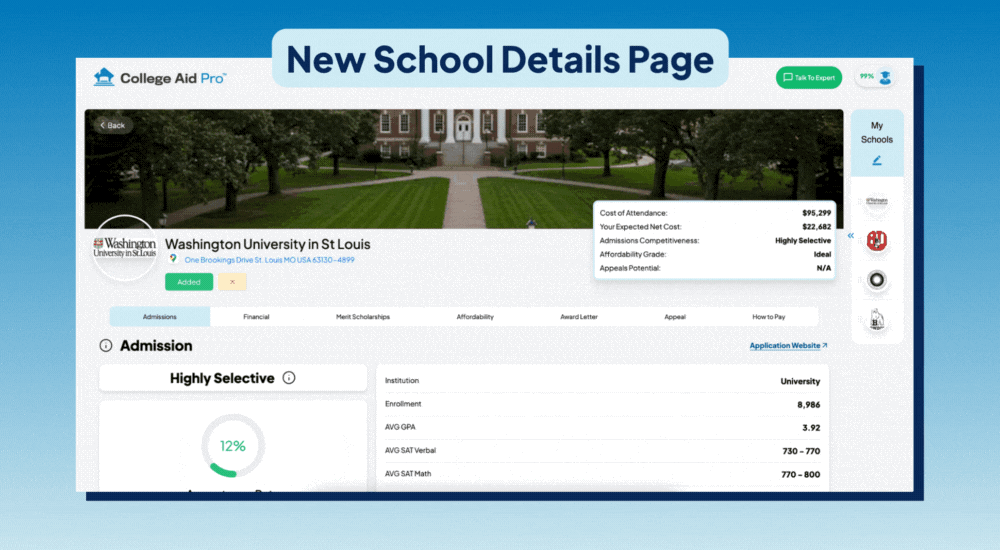Click the map pin location icon
Screen dimensions: 1000x550
coord(173,259)
